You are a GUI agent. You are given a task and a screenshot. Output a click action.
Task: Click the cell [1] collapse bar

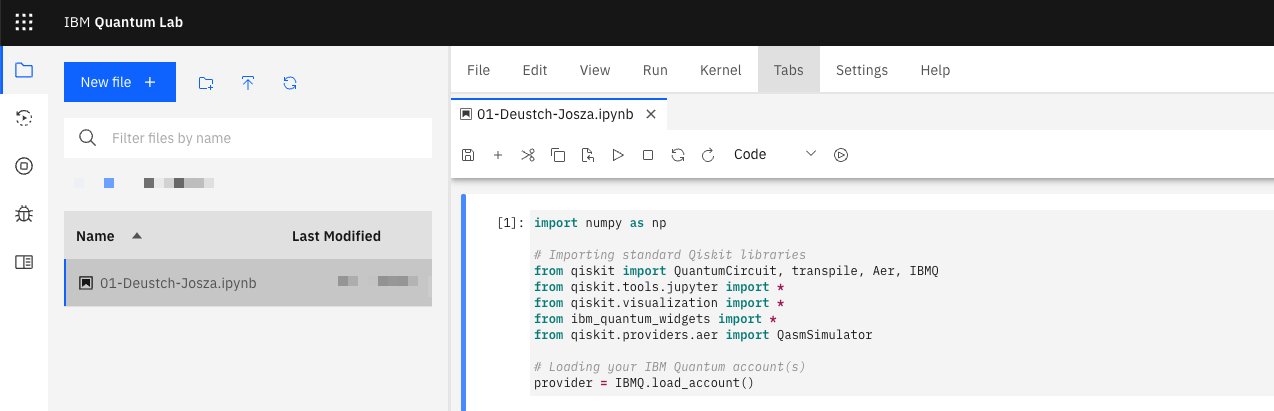click(x=464, y=303)
